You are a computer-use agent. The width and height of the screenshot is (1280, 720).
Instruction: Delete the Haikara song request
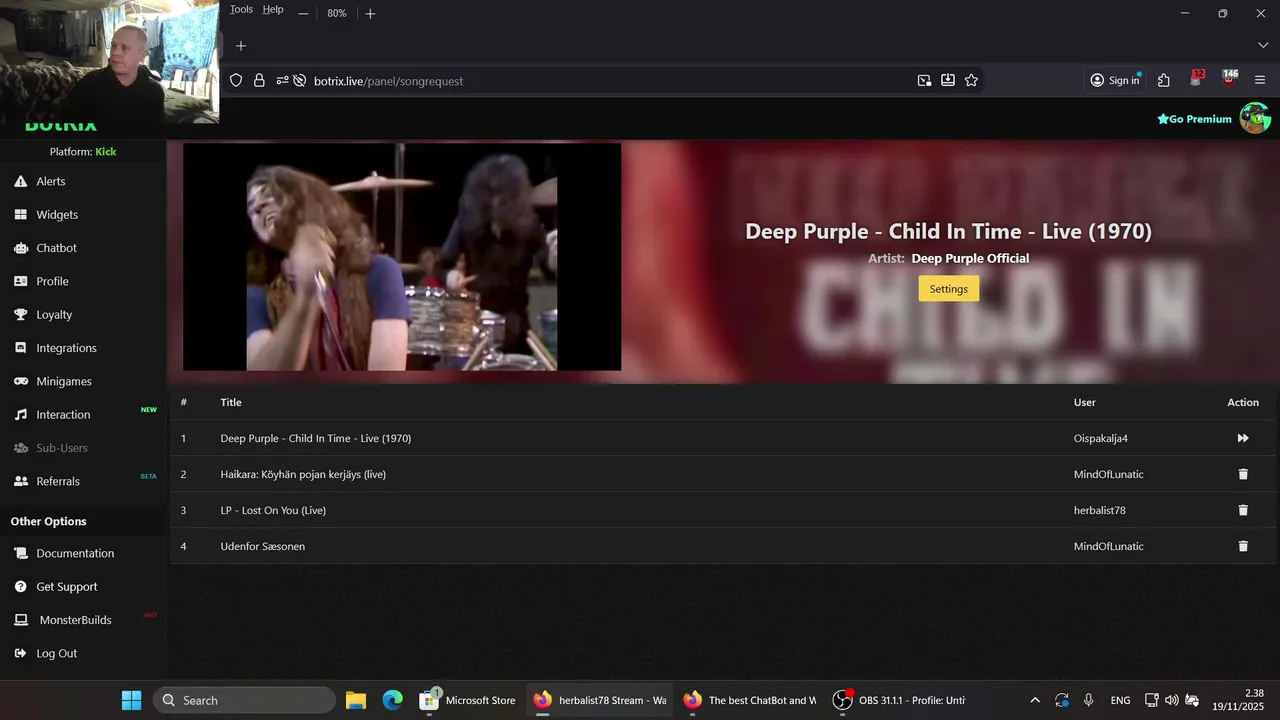1243,474
